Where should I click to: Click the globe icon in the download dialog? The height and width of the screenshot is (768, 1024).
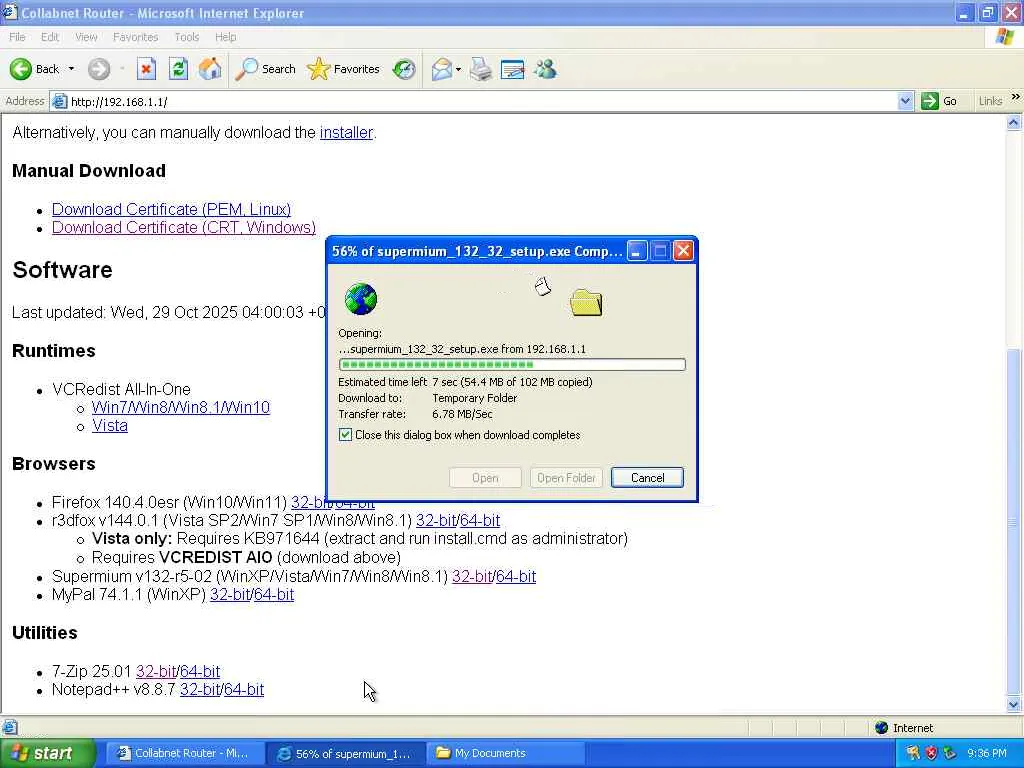(360, 299)
